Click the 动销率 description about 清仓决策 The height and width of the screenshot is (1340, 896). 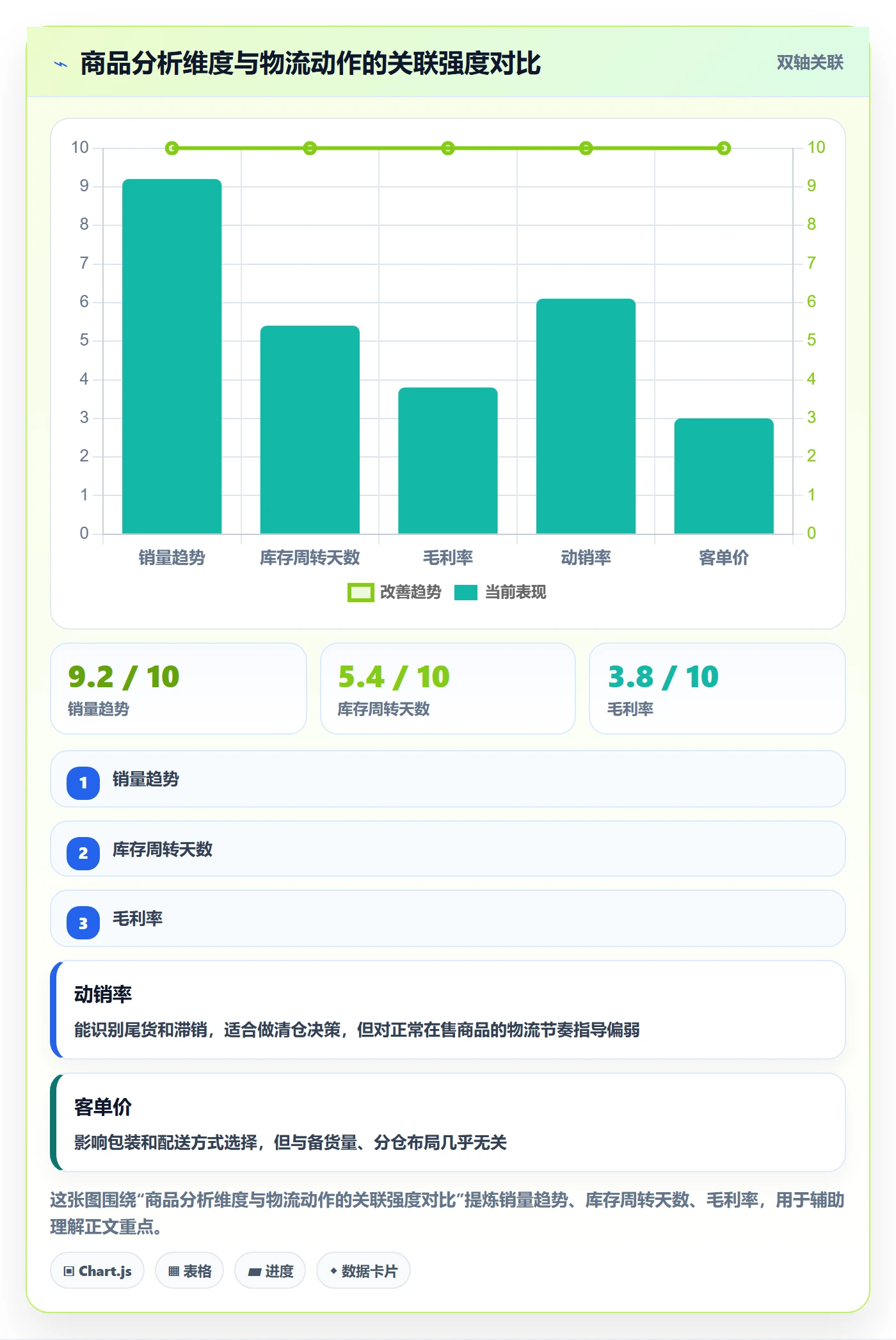tap(357, 1030)
